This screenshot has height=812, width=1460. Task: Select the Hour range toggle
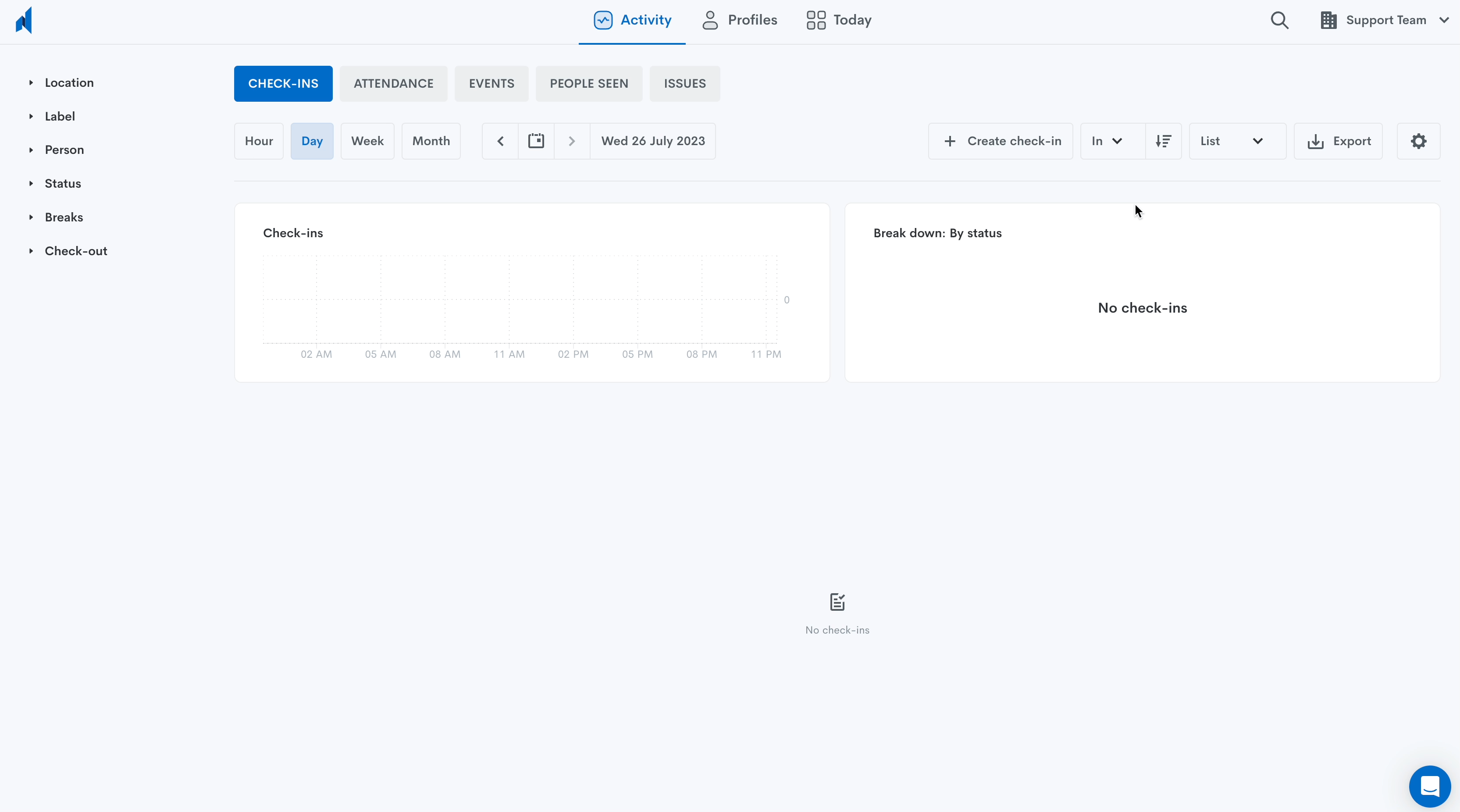click(x=259, y=141)
